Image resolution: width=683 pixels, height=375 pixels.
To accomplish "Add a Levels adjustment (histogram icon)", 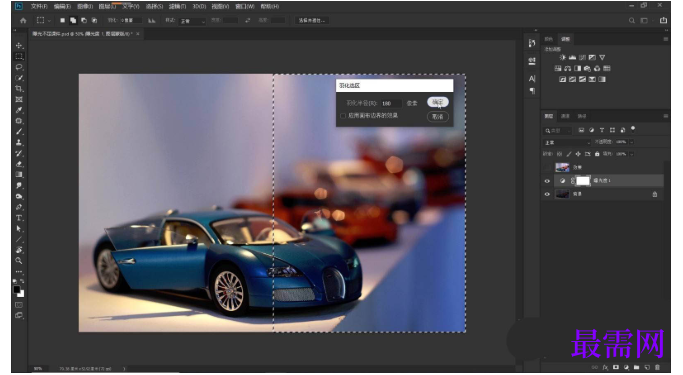I will 572,57.
